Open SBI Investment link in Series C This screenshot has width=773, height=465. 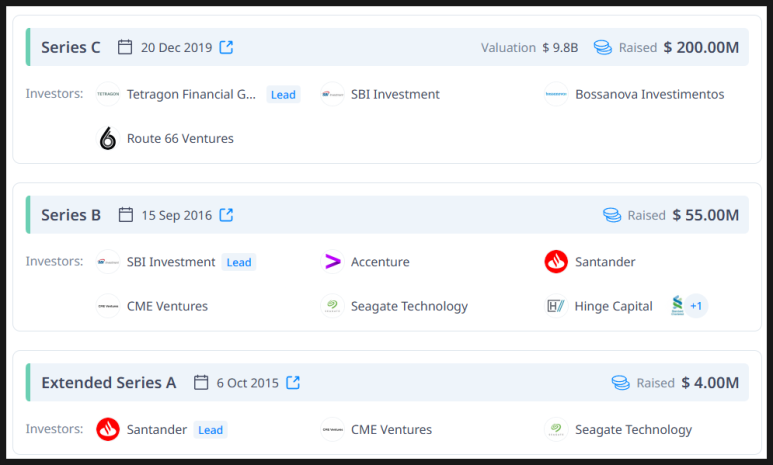[395, 94]
